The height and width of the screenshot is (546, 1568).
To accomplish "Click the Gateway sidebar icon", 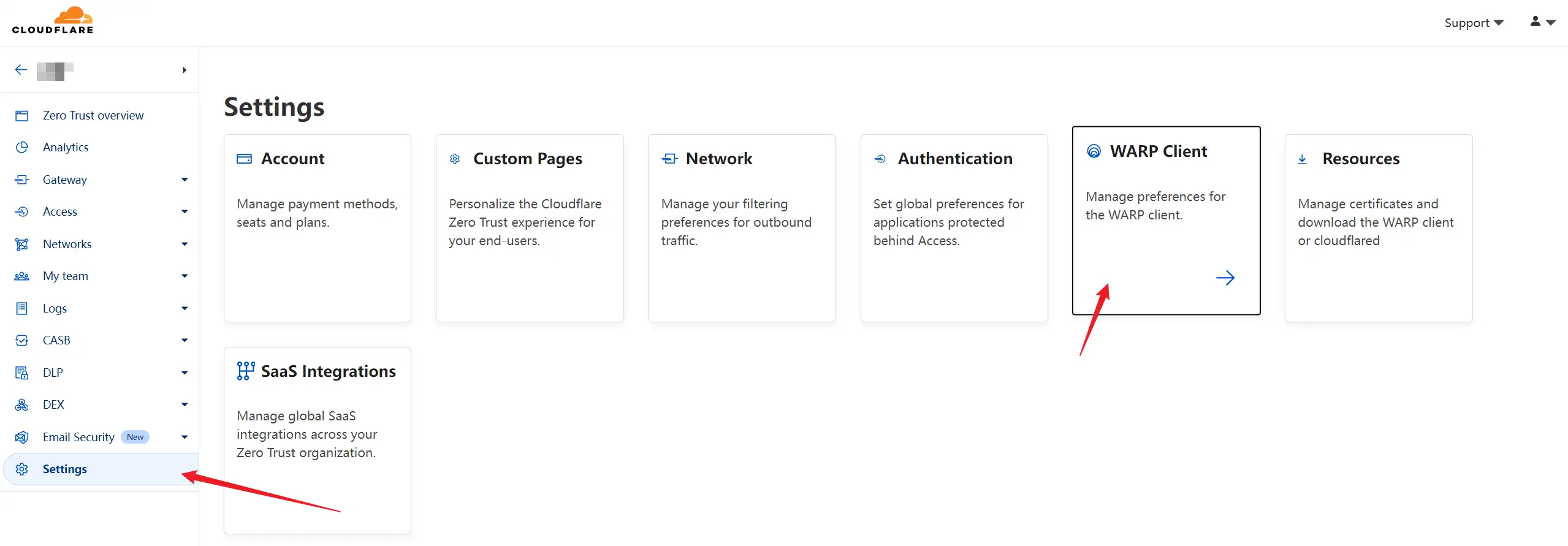I will coord(22,180).
